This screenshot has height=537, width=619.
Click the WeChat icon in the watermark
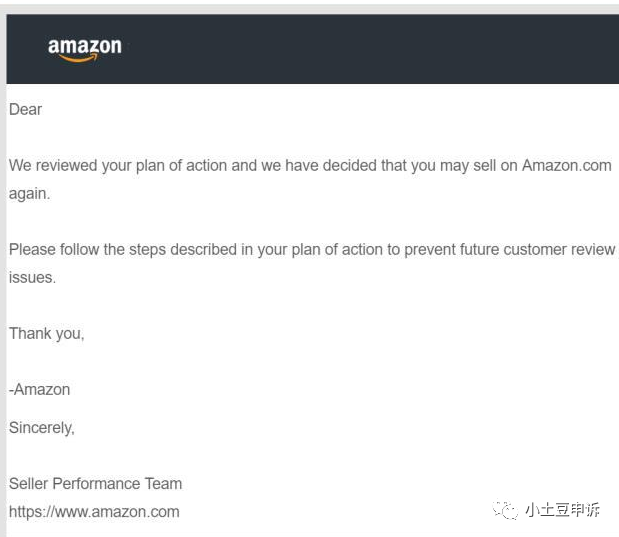click(x=505, y=510)
